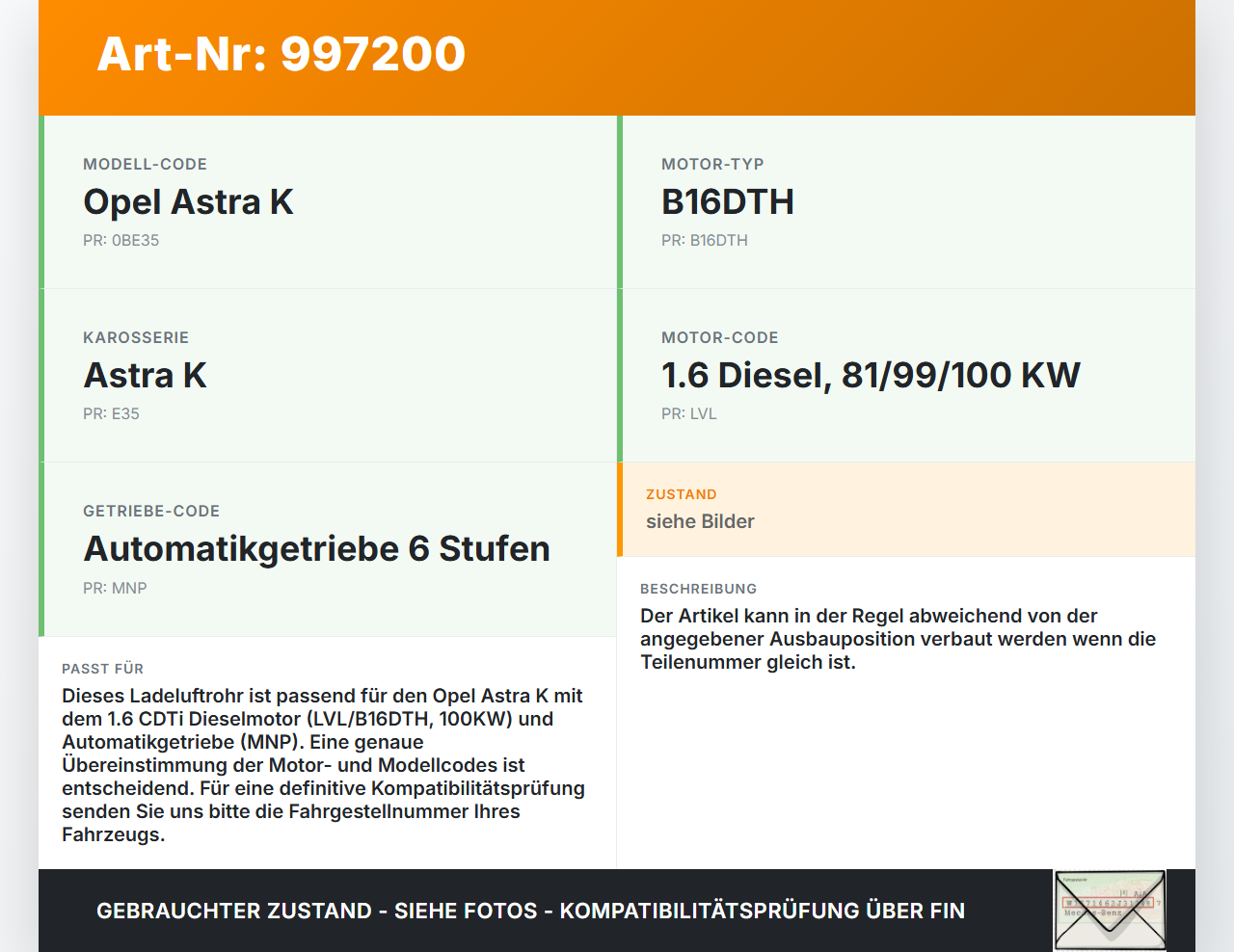Click the orange ZUSTAND siehe Bilder panel
This screenshot has height=952, width=1234.
(x=906, y=509)
